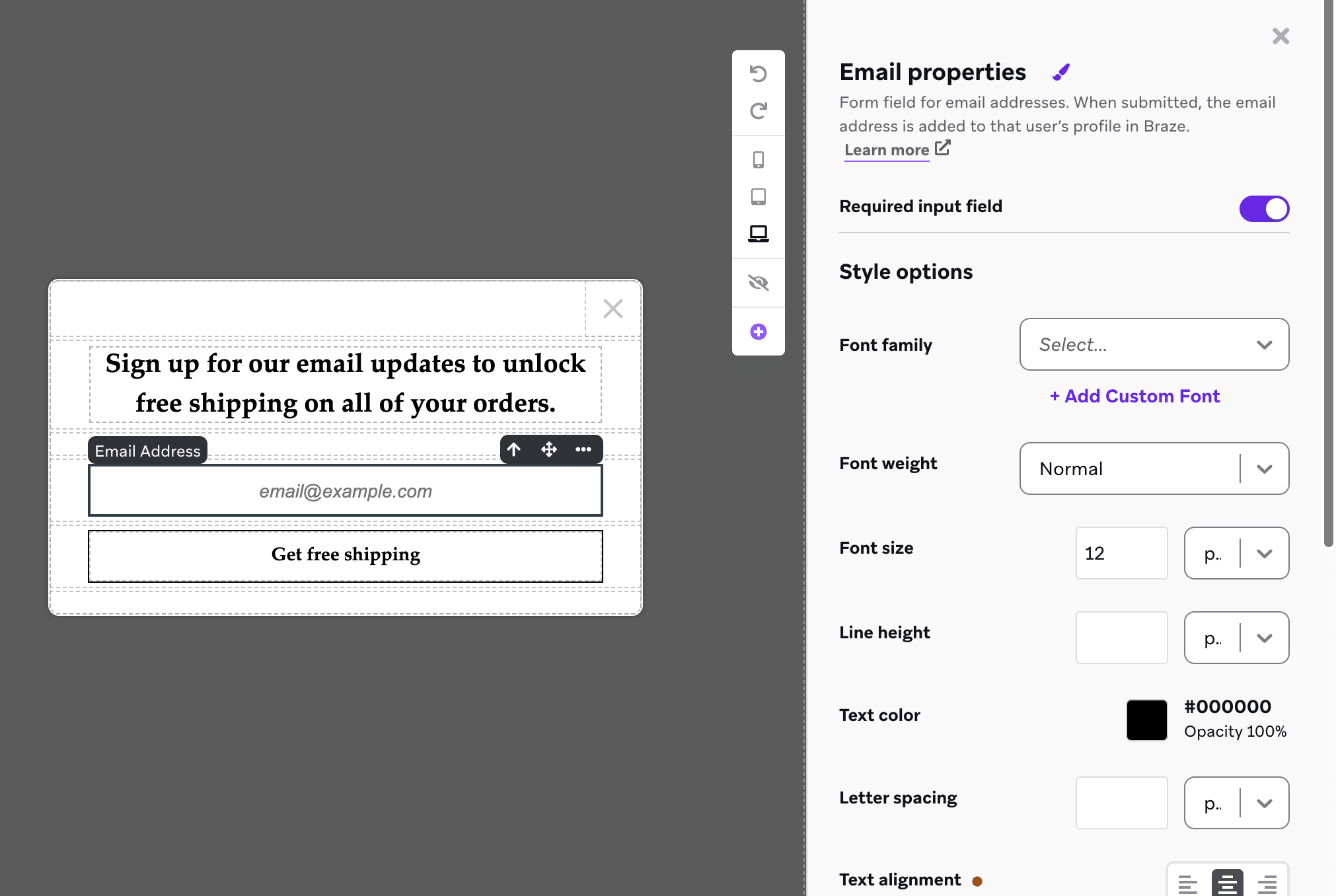
Task: Open the Learn more link
Action: click(x=887, y=150)
